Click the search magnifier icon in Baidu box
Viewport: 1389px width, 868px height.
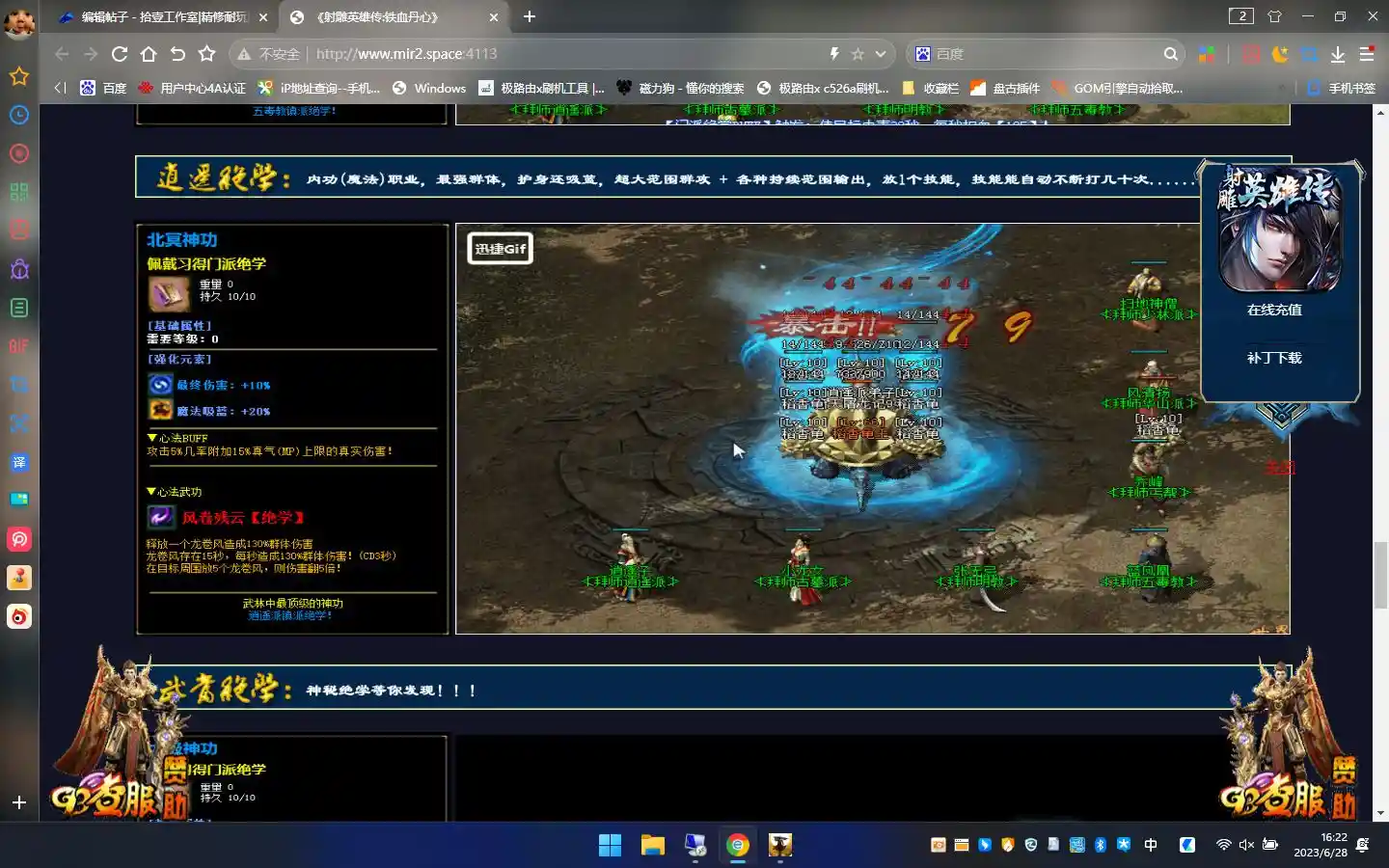coord(1170,54)
